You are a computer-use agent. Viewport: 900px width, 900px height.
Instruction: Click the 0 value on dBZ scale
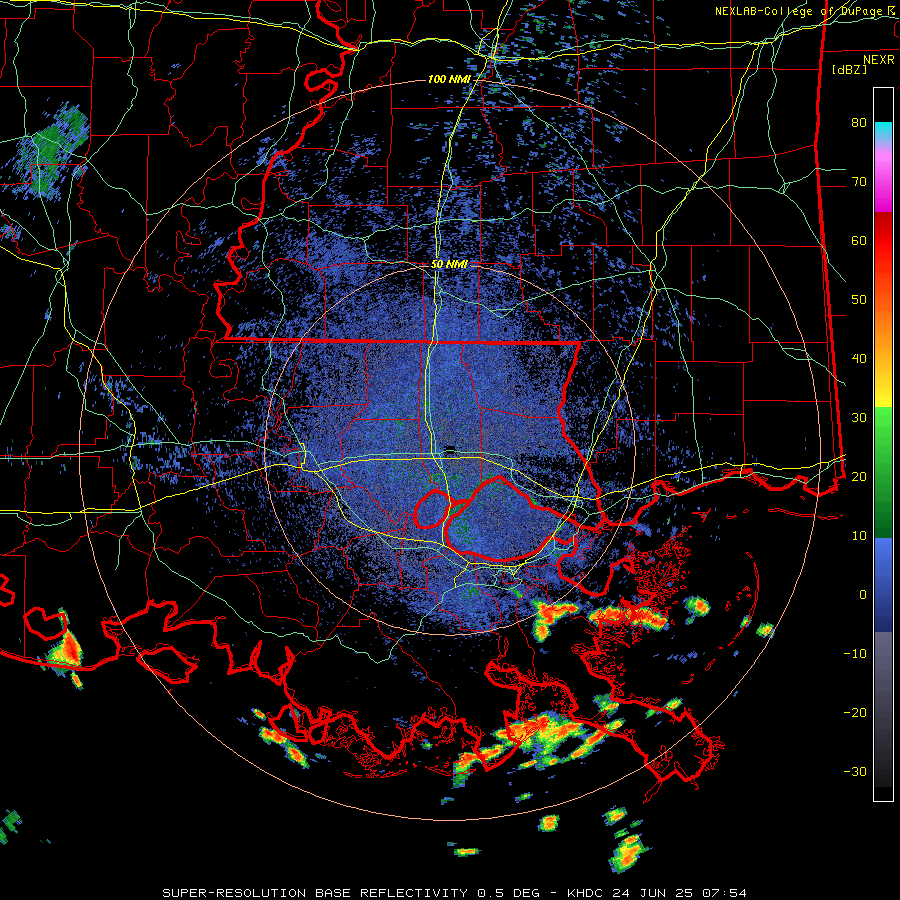click(x=863, y=595)
